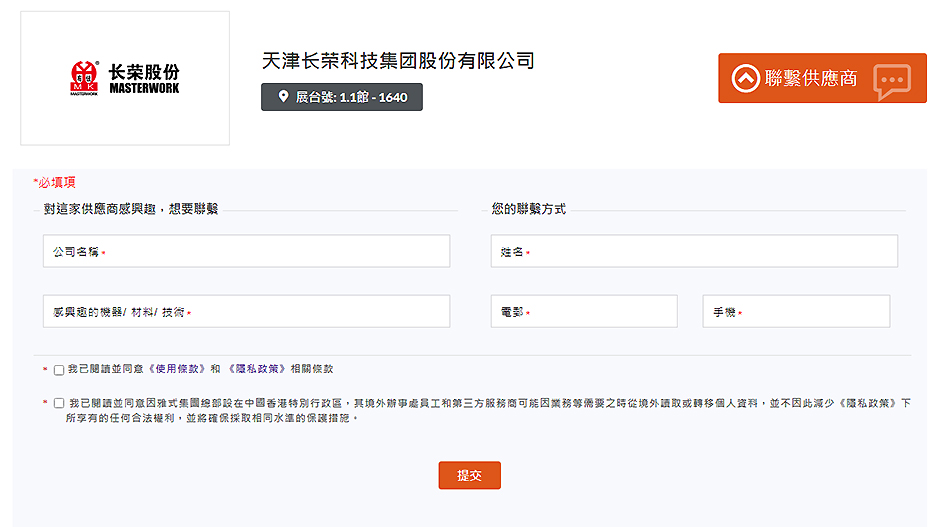Image resolution: width=938 pixels, height=527 pixels.
Task: Focus the 公司名稱 input field
Action: [246, 252]
